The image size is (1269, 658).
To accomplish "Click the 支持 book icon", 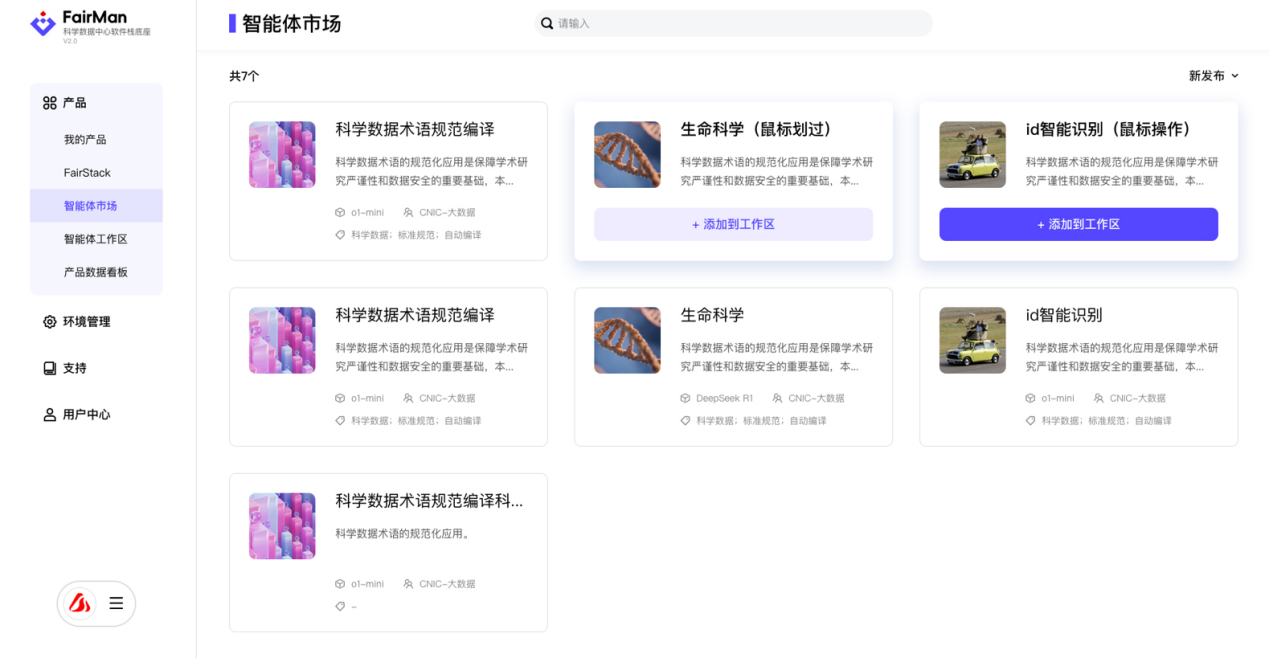I will pos(49,368).
